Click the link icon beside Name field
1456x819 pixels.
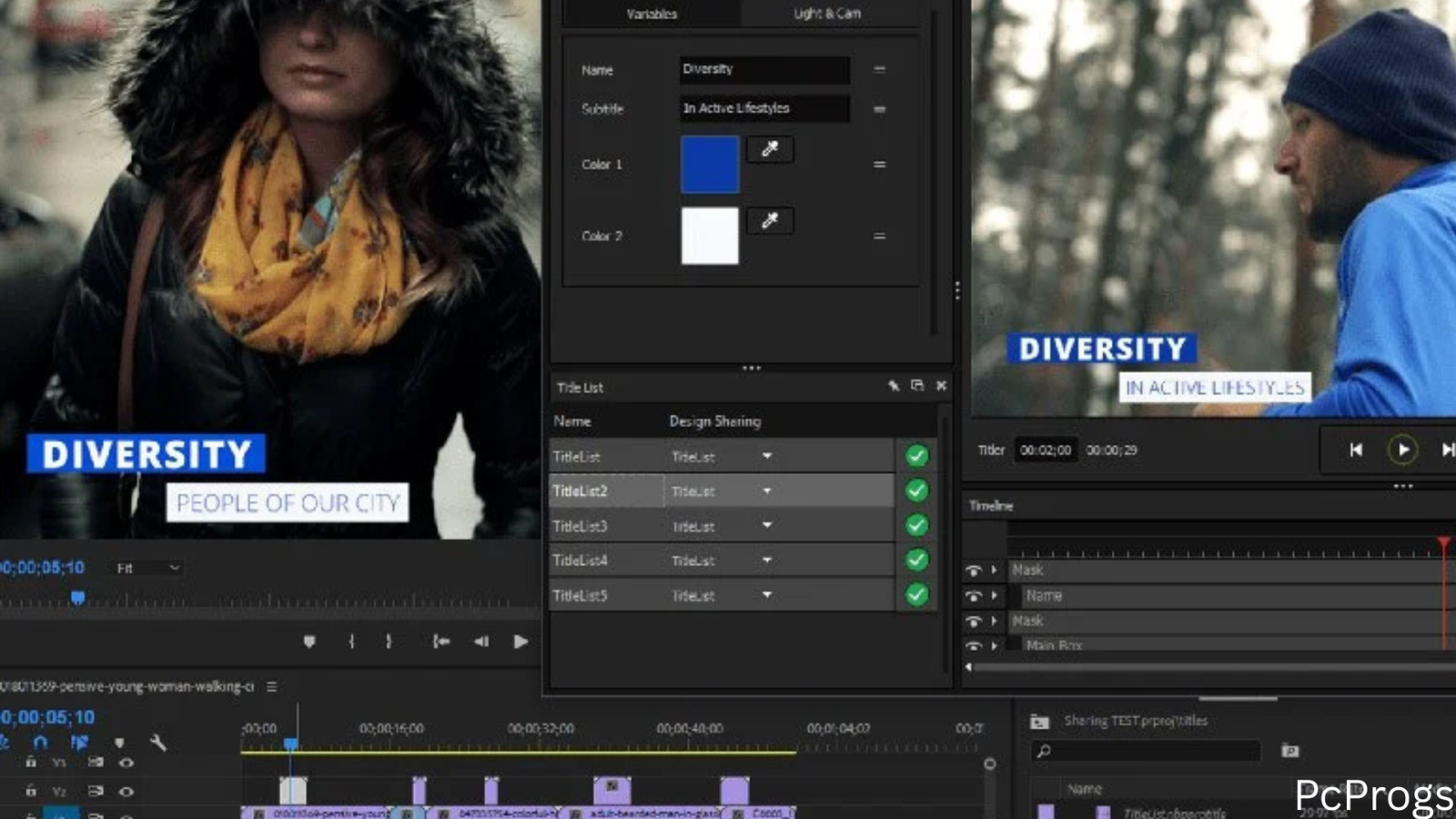click(x=879, y=69)
